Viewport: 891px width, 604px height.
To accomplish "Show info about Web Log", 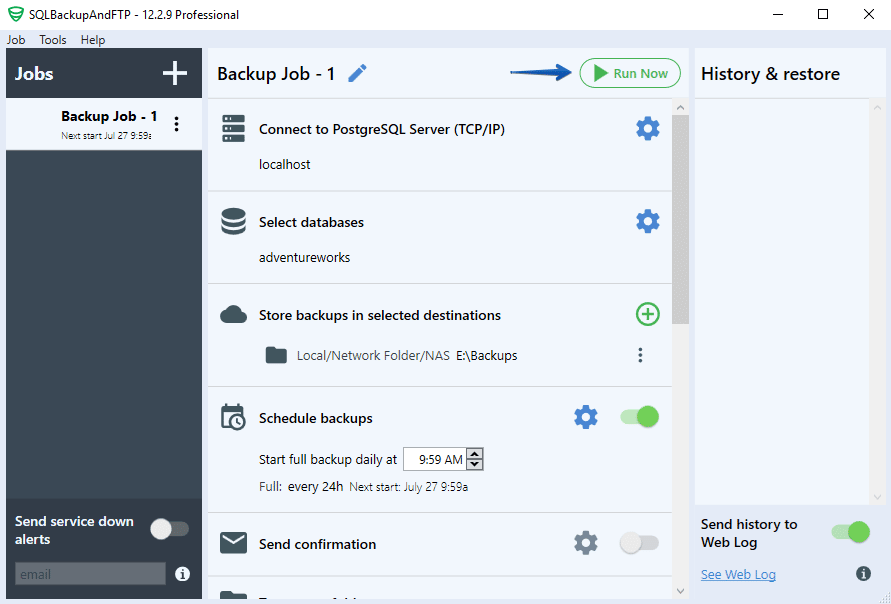I will tap(863, 574).
